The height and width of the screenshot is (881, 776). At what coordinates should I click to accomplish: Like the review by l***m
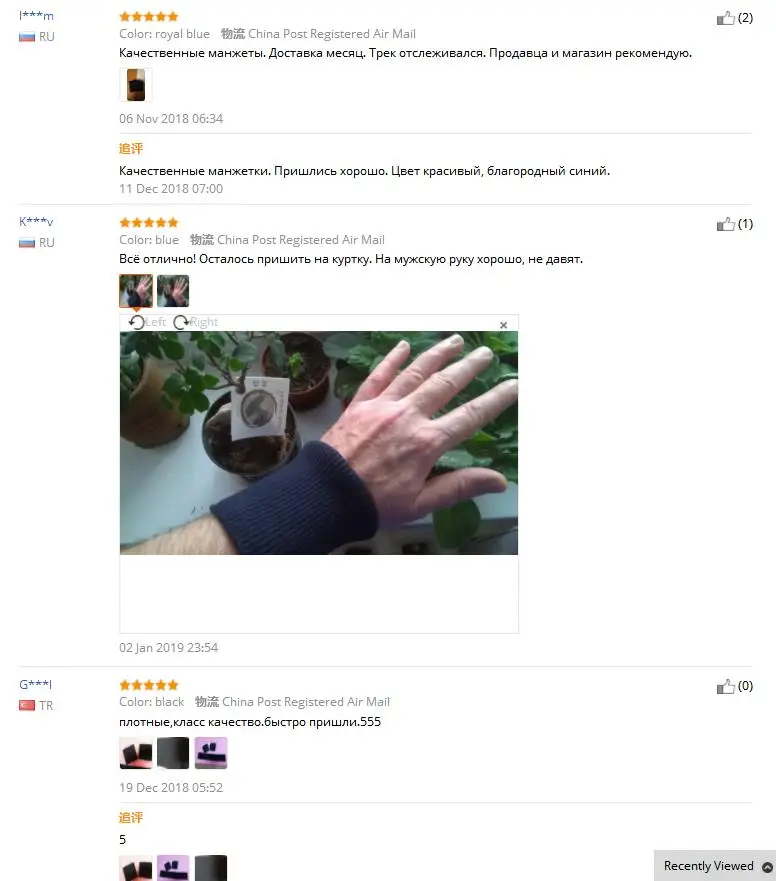tap(725, 18)
